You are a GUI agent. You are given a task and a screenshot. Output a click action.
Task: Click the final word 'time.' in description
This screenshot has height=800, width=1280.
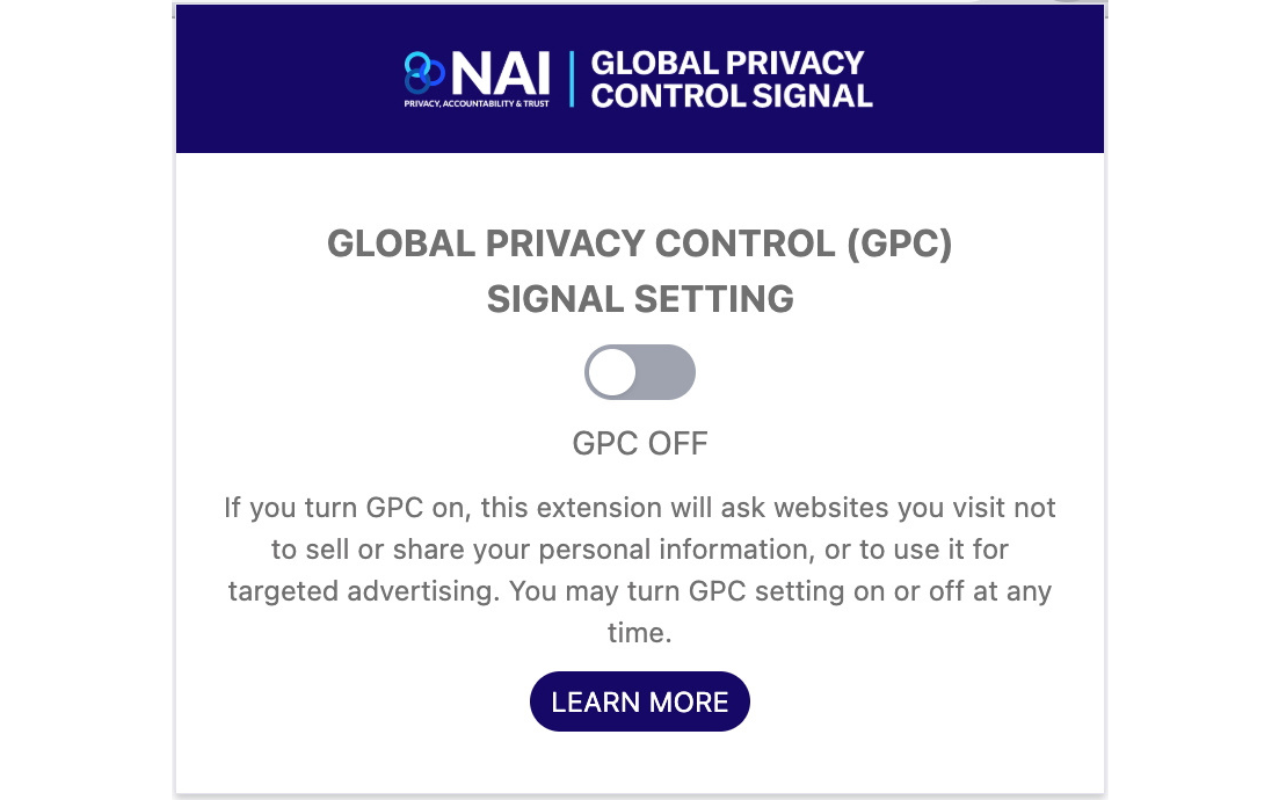click(640, 633)
